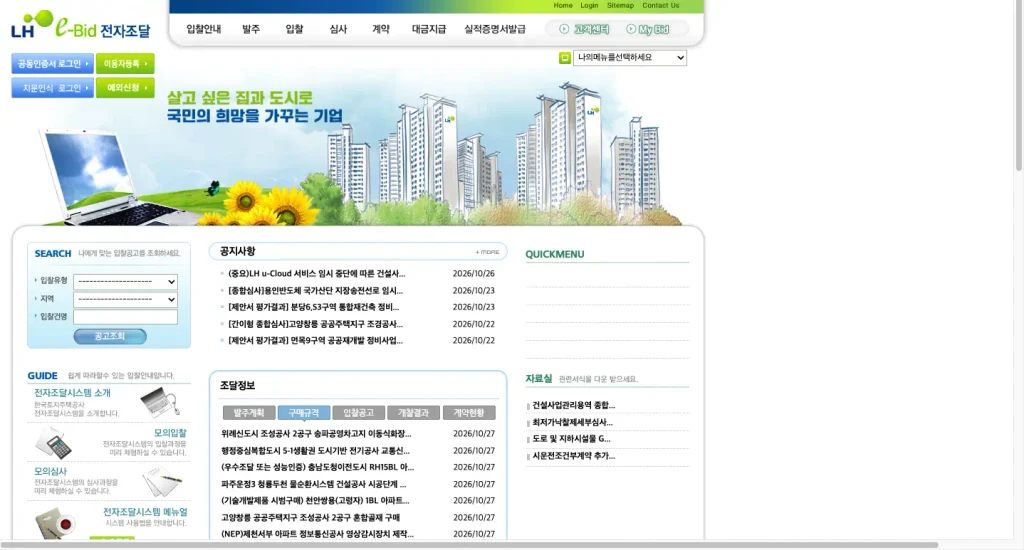
Task: Open the 입찰안내 menu
Action: tap(204, 29)
